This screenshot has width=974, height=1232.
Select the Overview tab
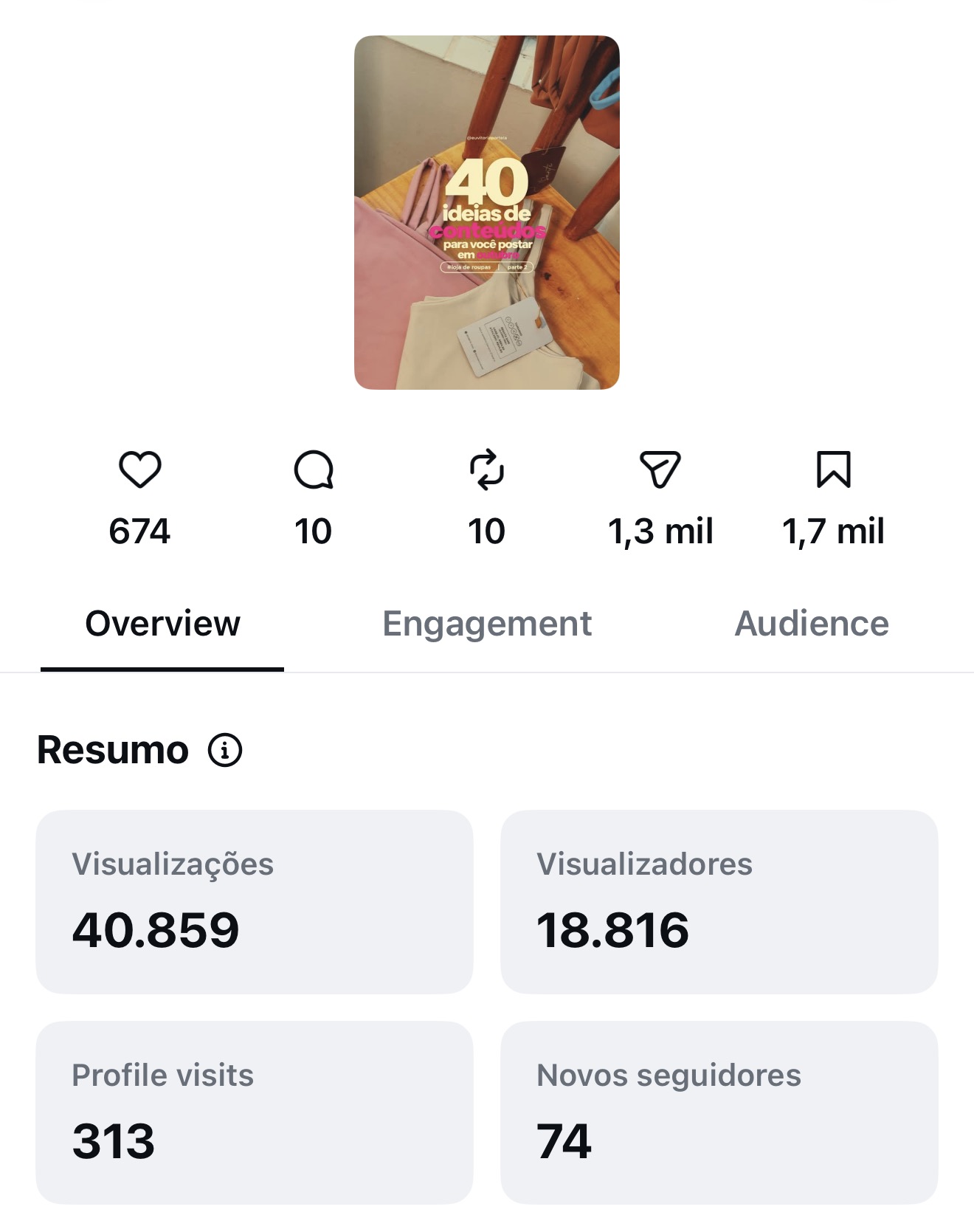[162, 624]
